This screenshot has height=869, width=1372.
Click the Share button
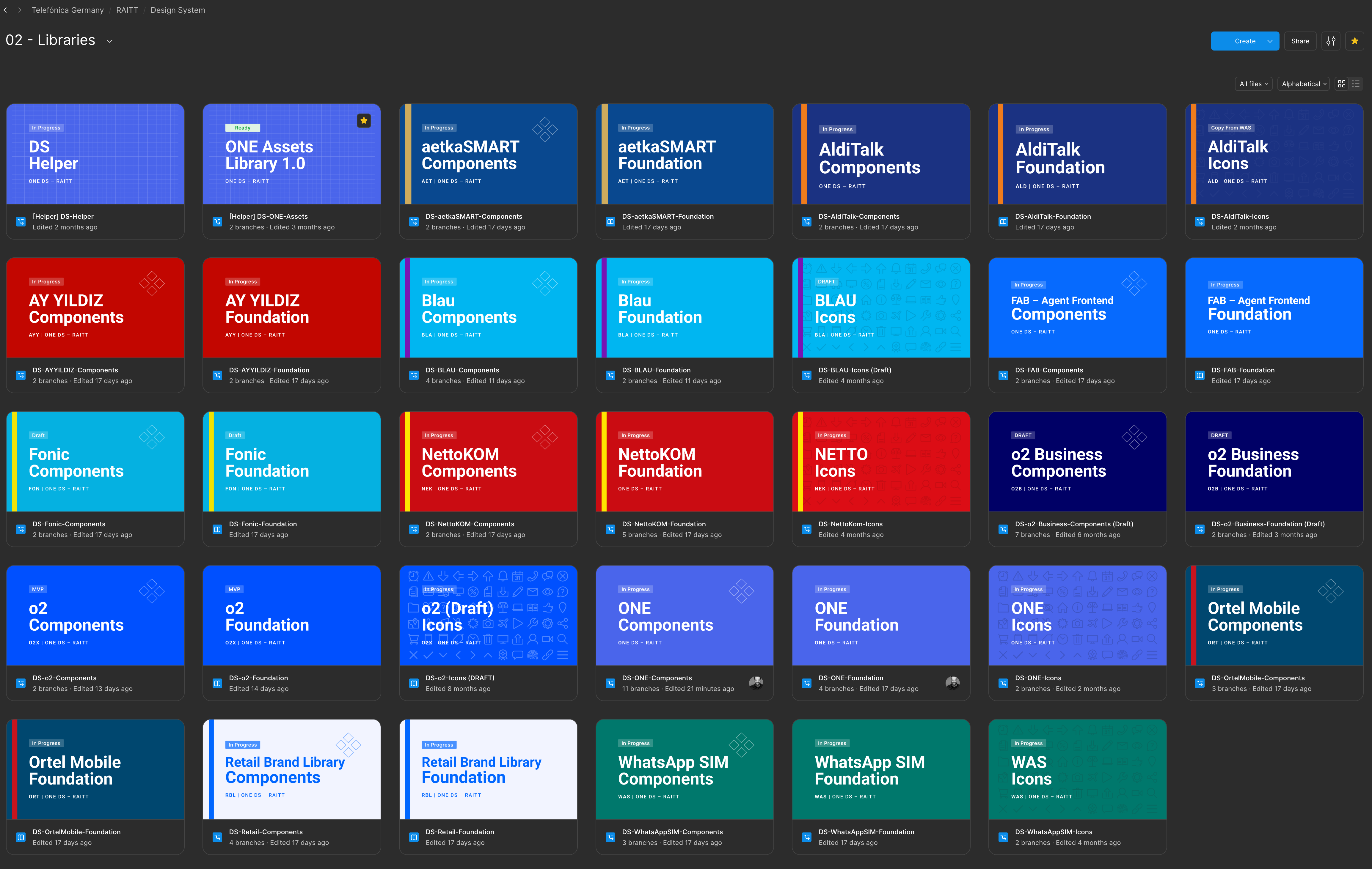1300,41
